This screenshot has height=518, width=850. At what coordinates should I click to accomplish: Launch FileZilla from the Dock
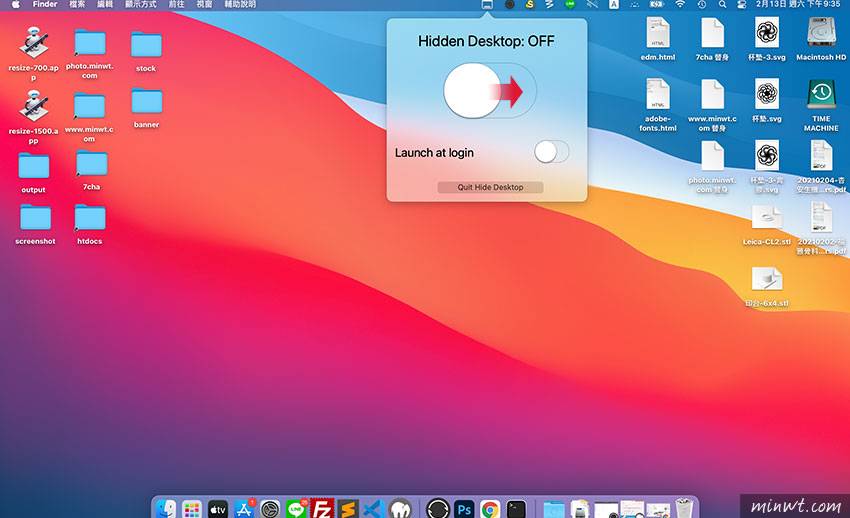[x=322, y=509]
